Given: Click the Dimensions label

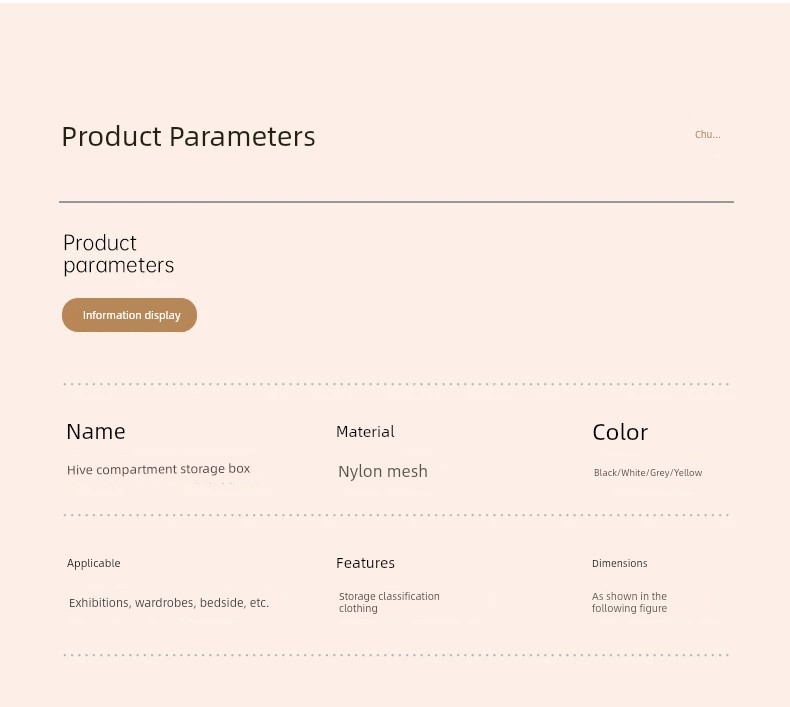Looking at the screenshot, I should (620, 563).
